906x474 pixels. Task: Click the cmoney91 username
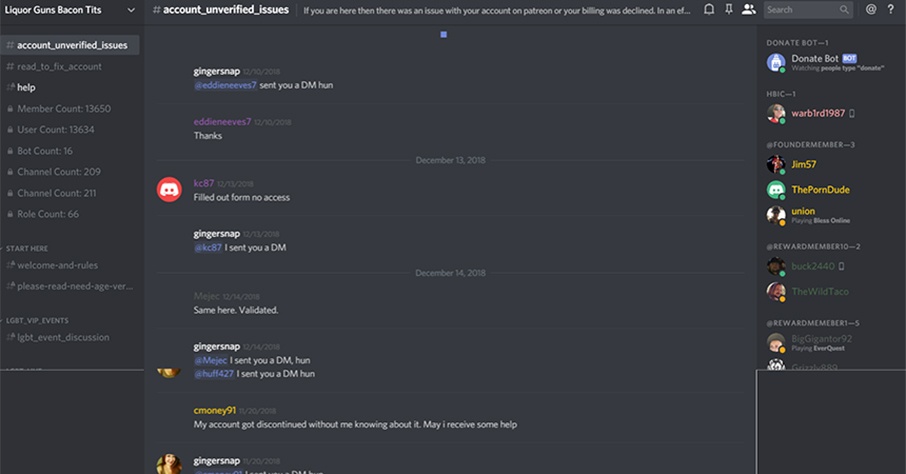215,410
